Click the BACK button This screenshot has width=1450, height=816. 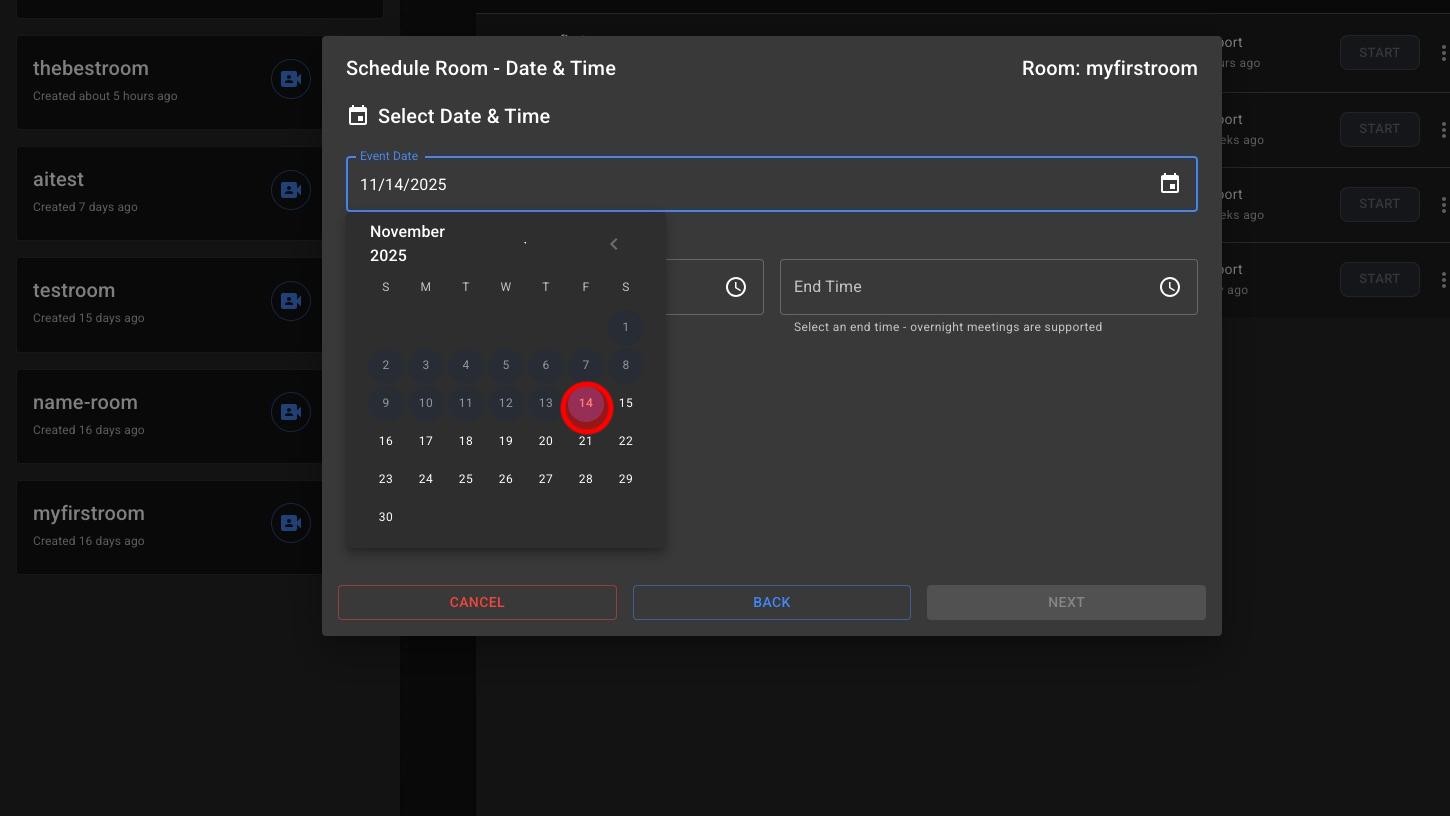(x=771, y=602)
